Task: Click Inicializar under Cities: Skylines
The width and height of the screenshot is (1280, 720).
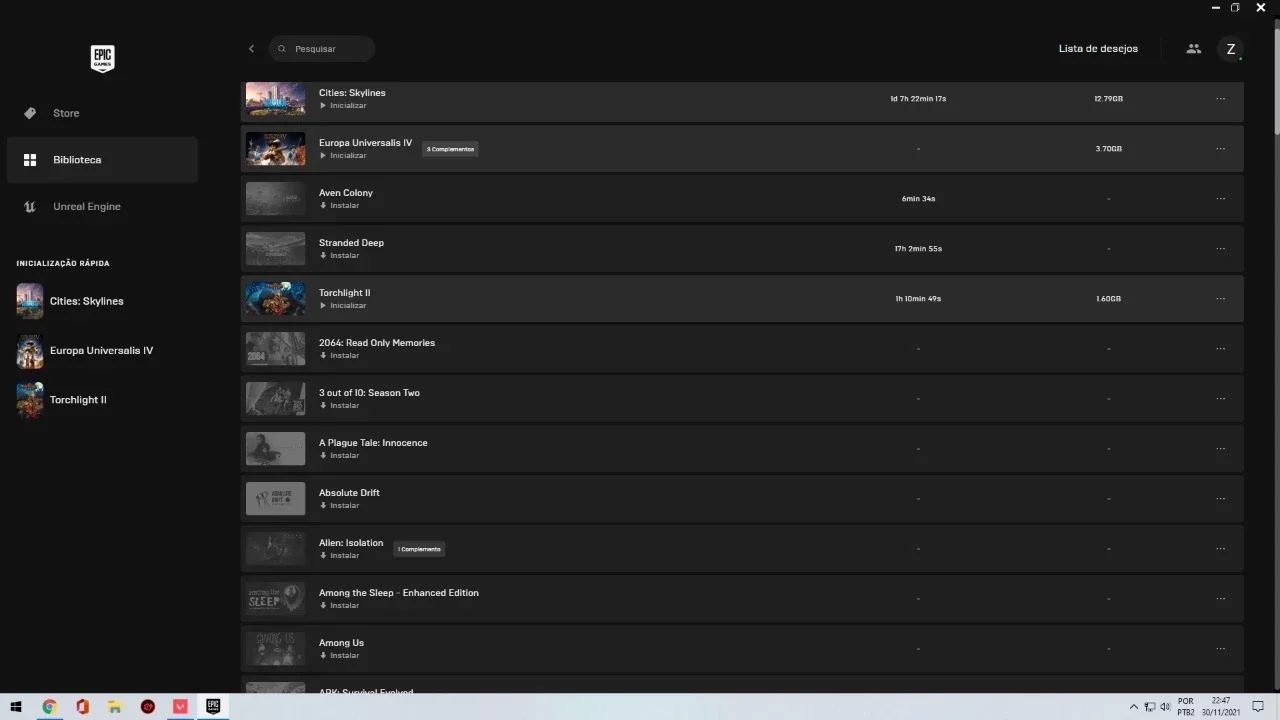Action: coord(343,106)
